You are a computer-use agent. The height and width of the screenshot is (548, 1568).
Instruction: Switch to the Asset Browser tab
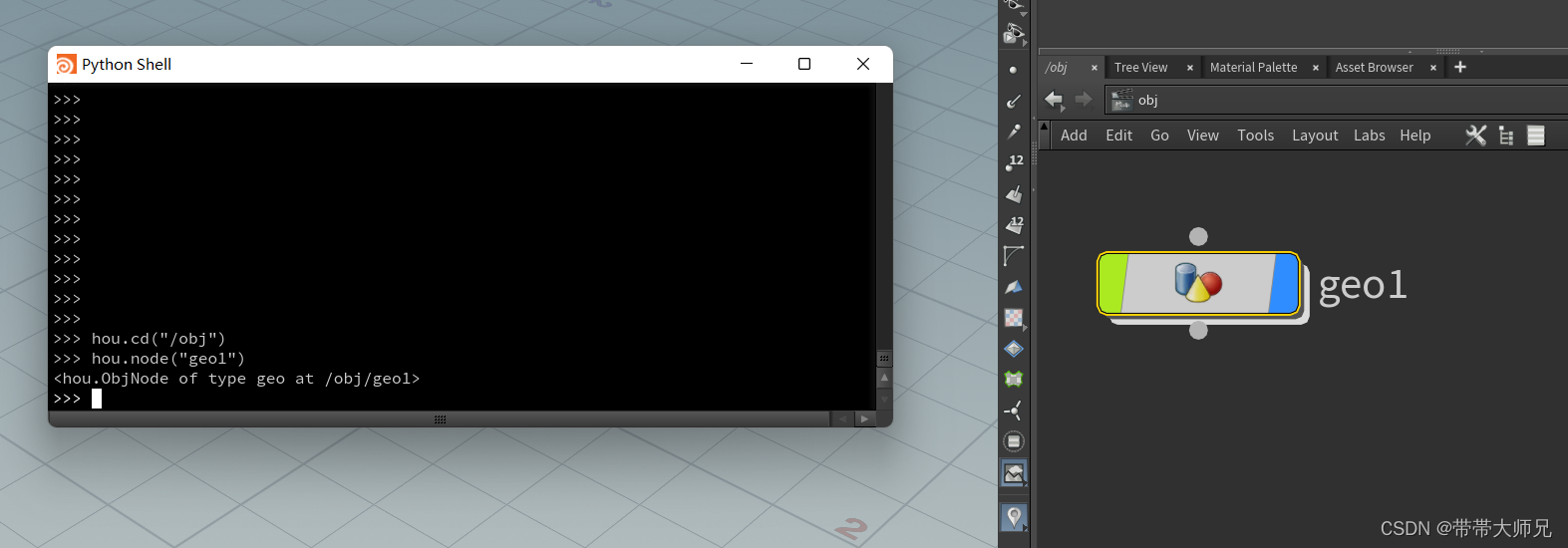click(1374, 68)
